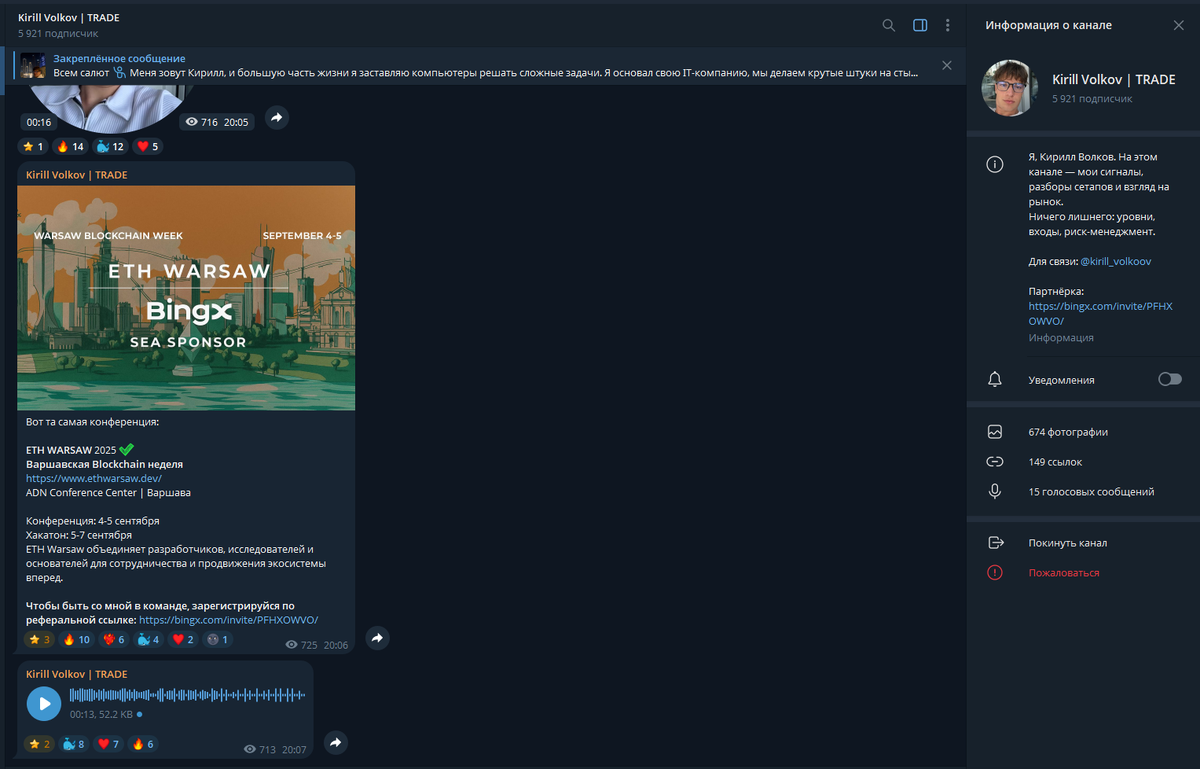Click the 00:16 video duration badge
Viewport: 1200px width, 769px height.
pyautogui.click(x=39, y=122)
